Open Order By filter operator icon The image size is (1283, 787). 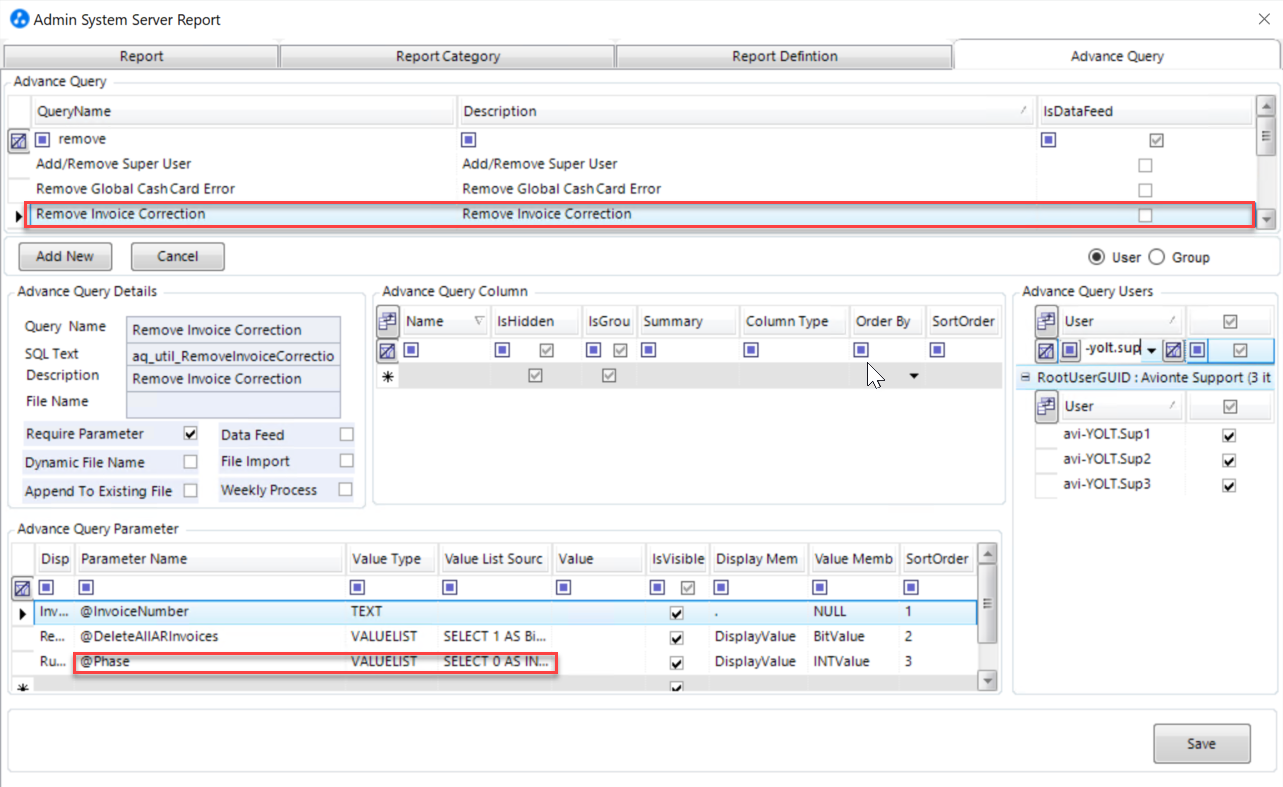(x=861, y=350)
